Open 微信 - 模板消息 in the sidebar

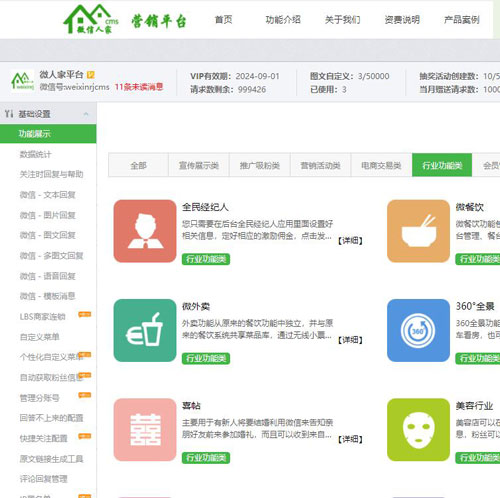47,296
